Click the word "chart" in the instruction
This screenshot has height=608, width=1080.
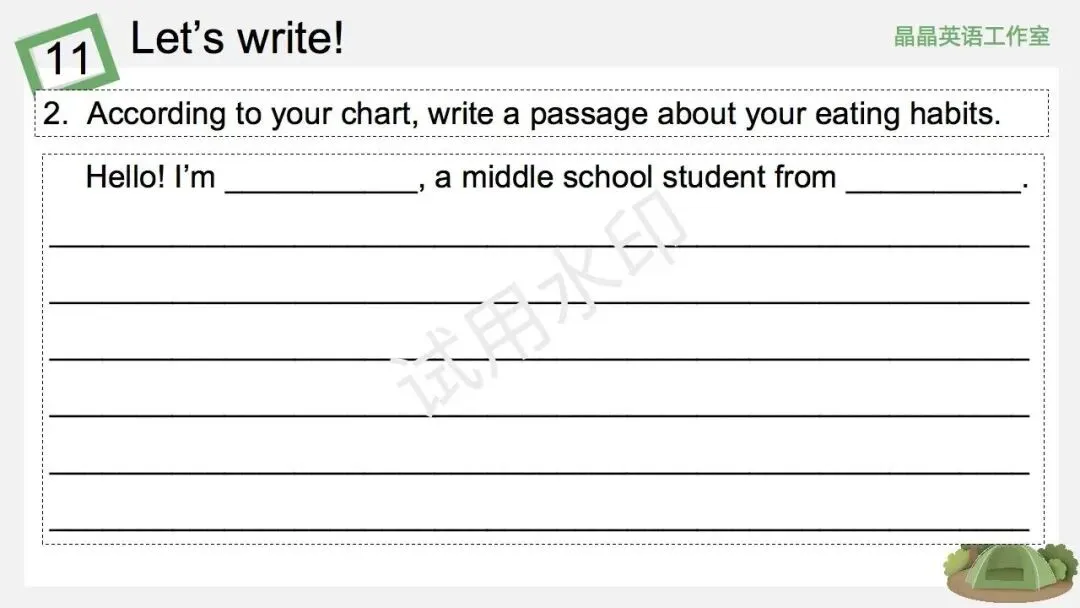click(x=376, y=114)
